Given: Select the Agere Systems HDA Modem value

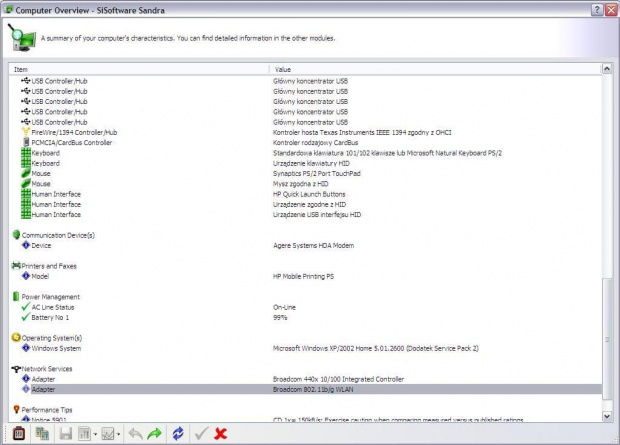Looking at the screenshot, I should 314,245.
